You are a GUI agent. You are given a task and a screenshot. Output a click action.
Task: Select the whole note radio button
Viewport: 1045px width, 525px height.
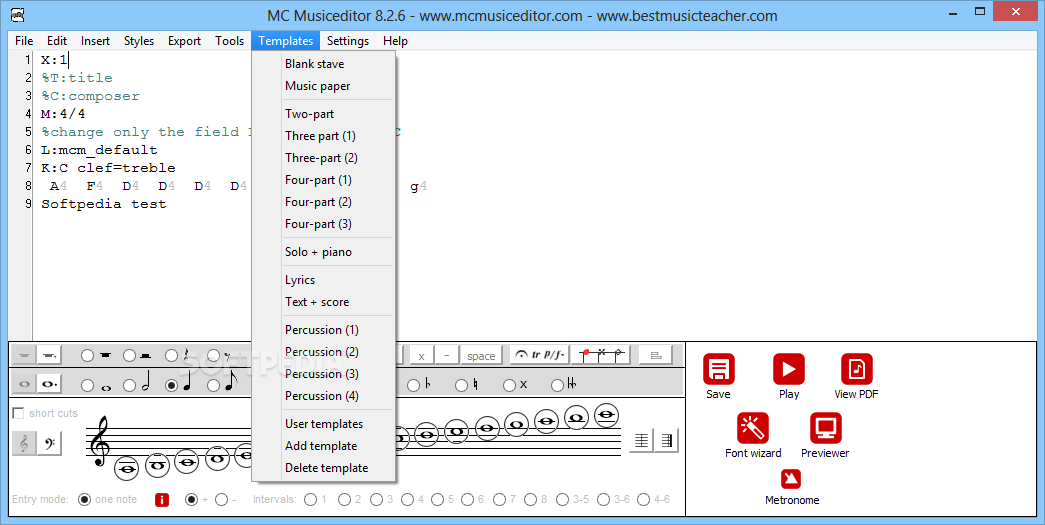click(x=87, y=385)
